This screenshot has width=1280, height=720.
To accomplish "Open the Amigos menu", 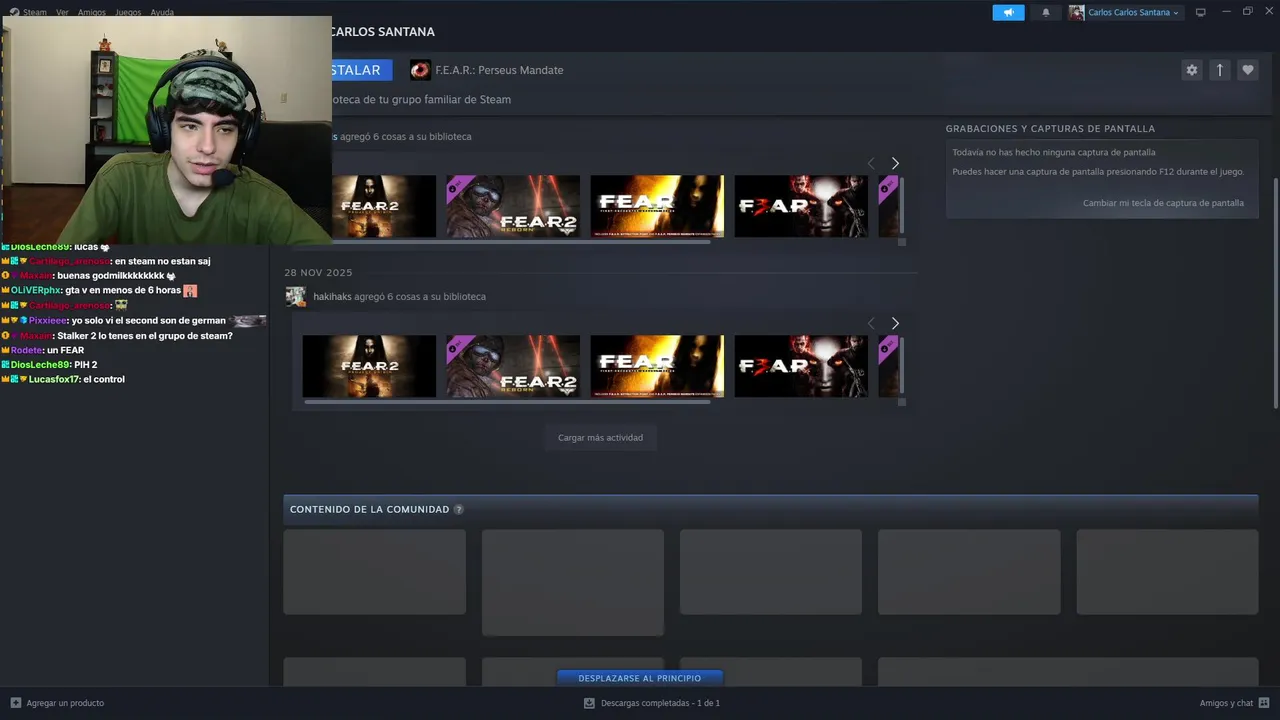I will coord(91,12).
